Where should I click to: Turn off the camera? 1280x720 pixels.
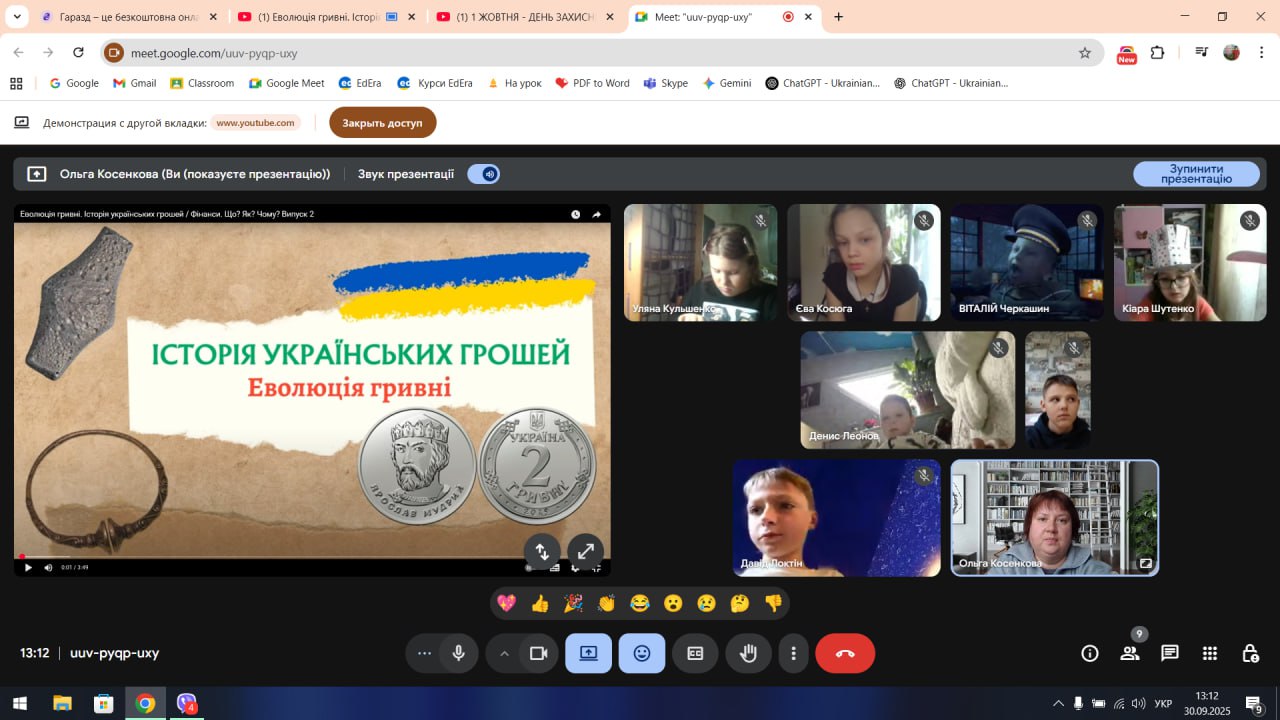click(x=538, y=653)
